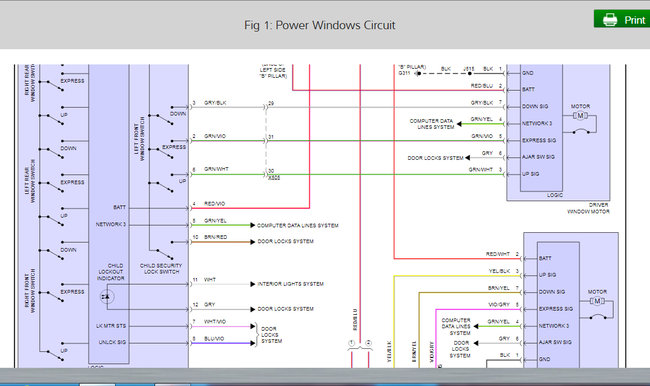
Task: Click the 'BRN/YEL' horizontal wire label at pin 7
Action: pyautogui.click(x=499, y=288)
